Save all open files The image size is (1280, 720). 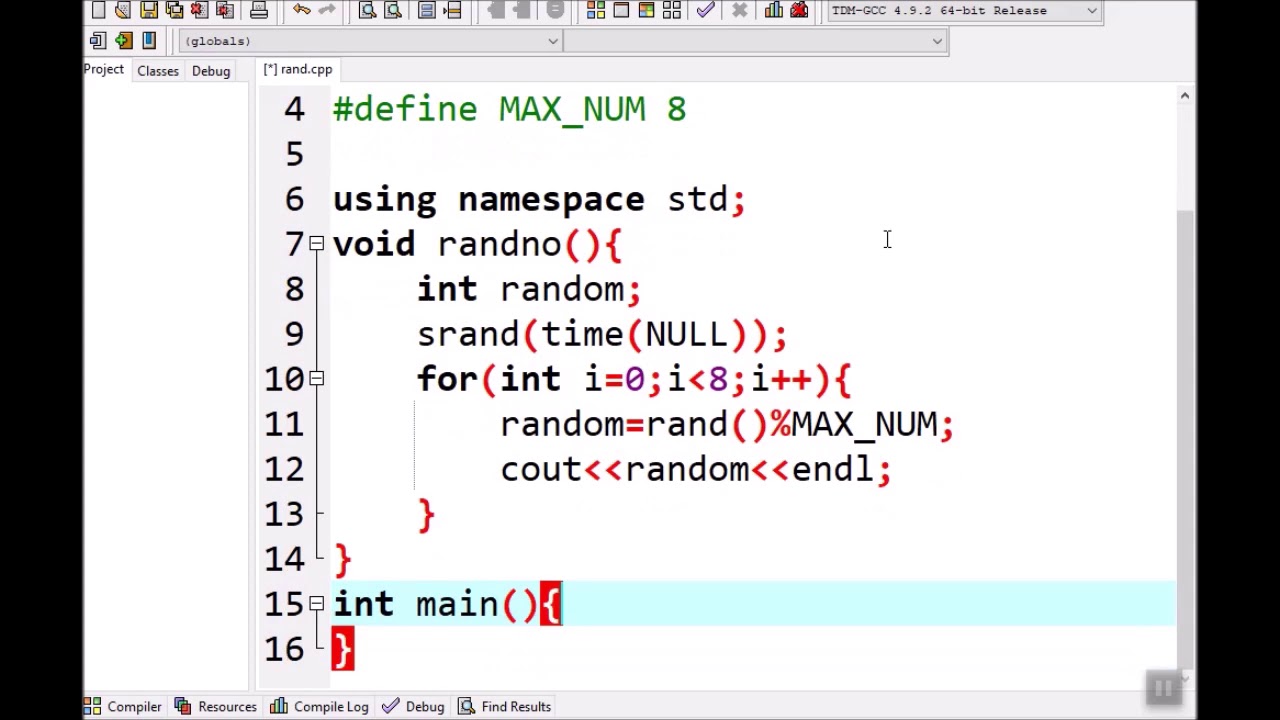(174, 10)
